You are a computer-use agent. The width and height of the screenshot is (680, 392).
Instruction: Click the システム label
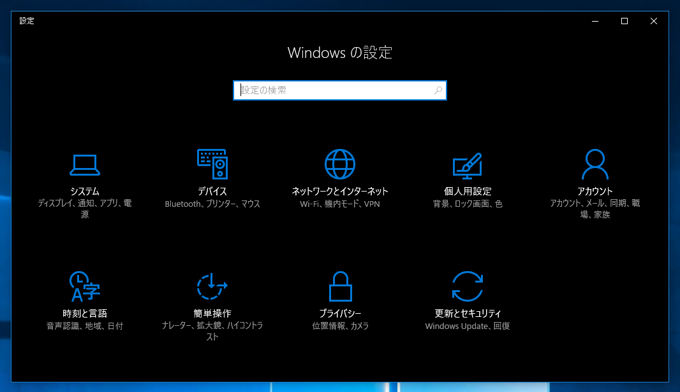pyautogui.click(x=85, y=191)
